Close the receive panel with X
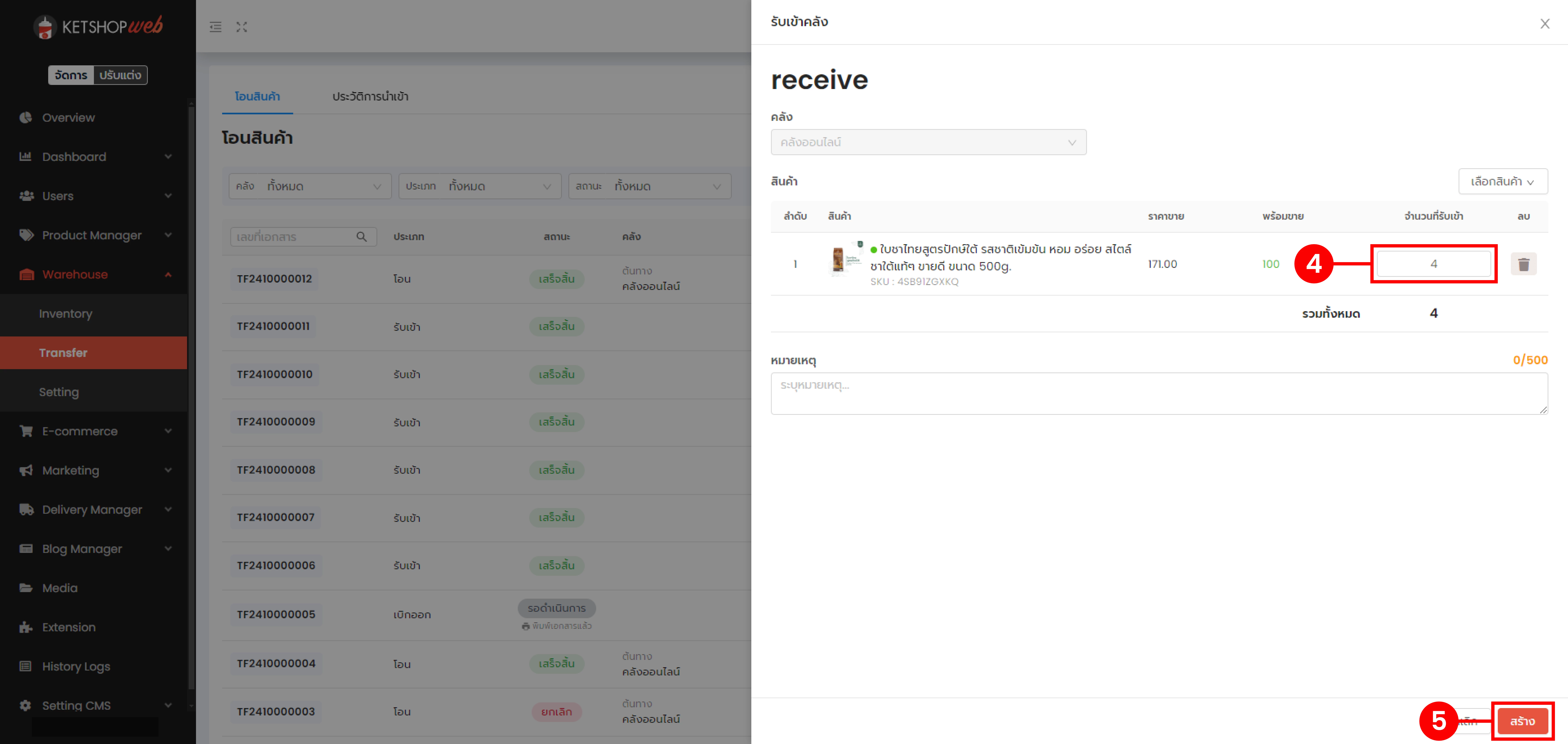This screenshot has height=744, width=1568. [x=1545, y=24]
